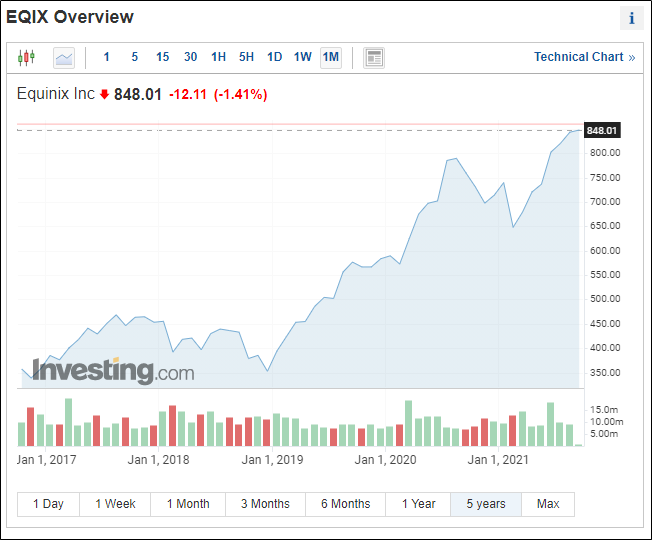Set interval to 30 minutes
The height and width of the screenshot is (540, 652).
tap(190, 57)
